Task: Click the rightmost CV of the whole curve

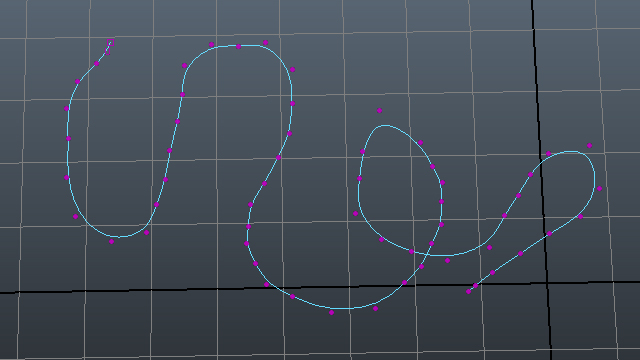Action: [x=599, y=189]
